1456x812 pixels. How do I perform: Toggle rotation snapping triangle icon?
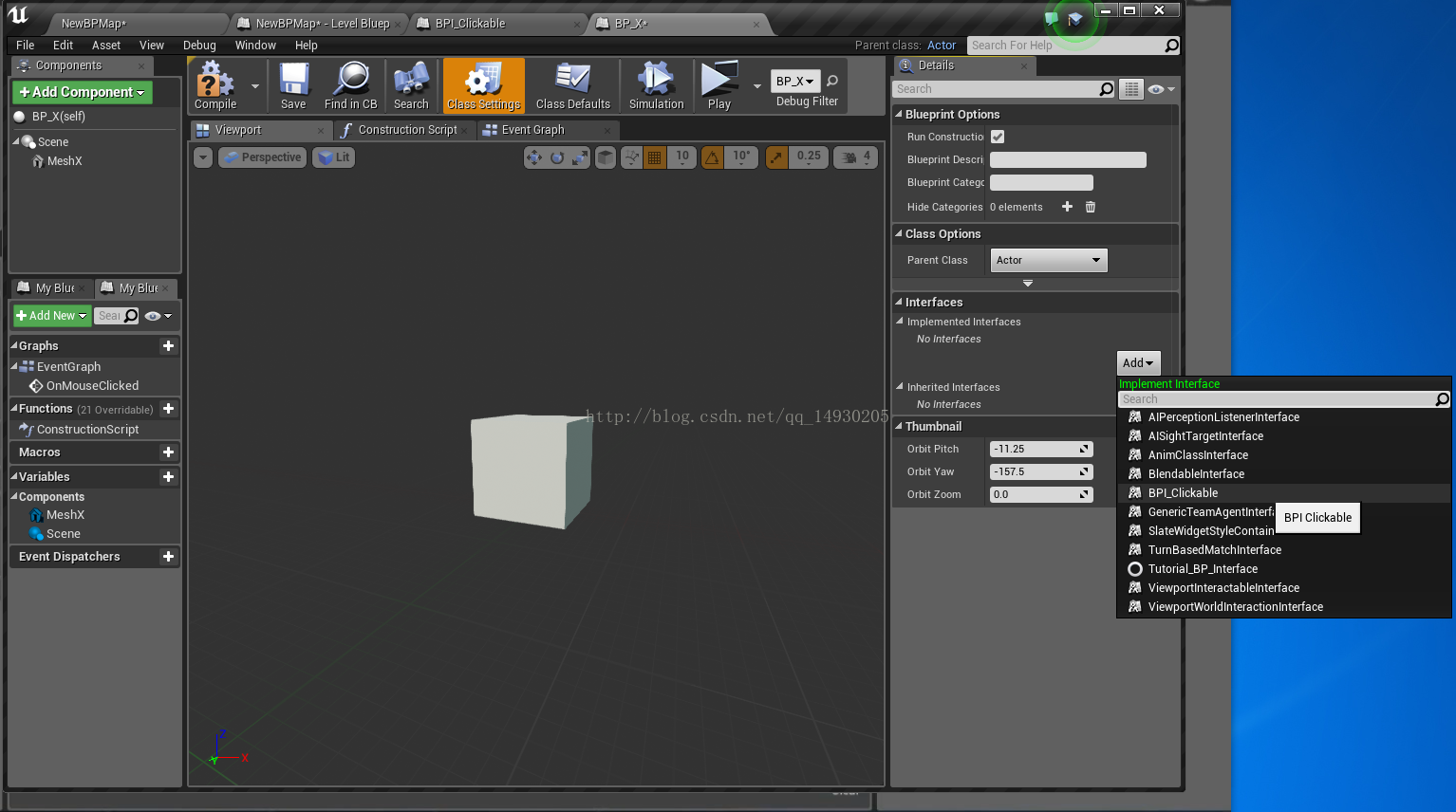(712, 157)
